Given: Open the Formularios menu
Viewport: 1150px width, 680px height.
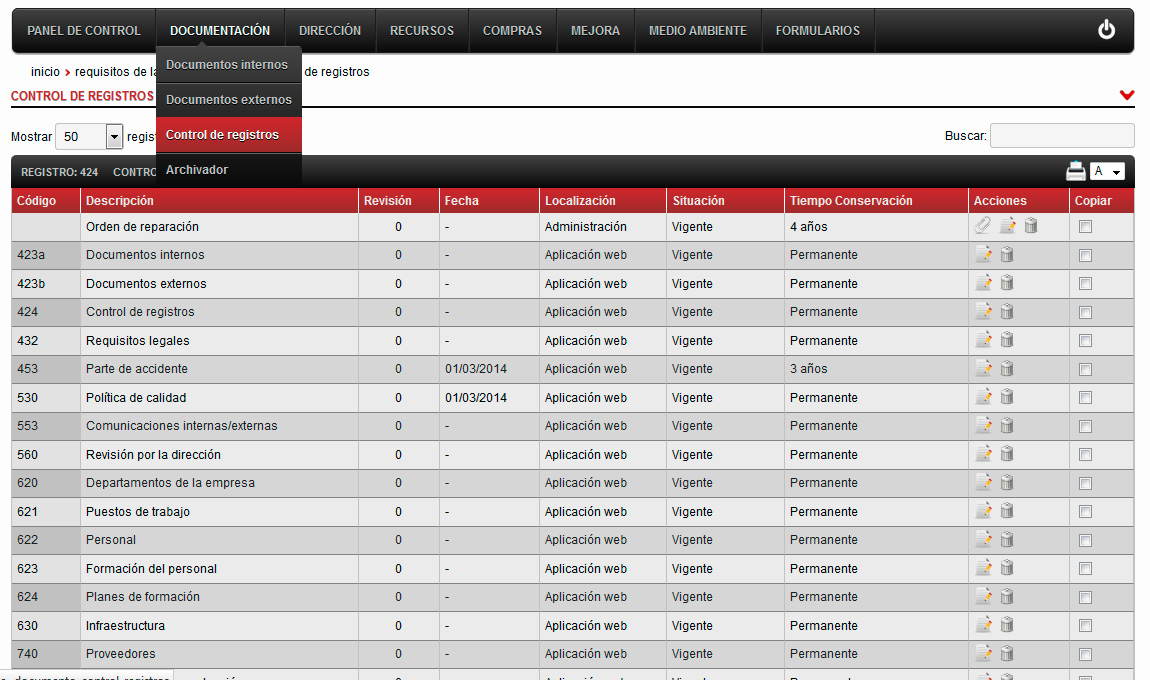Looking at the screenshot, I should 818,31.
